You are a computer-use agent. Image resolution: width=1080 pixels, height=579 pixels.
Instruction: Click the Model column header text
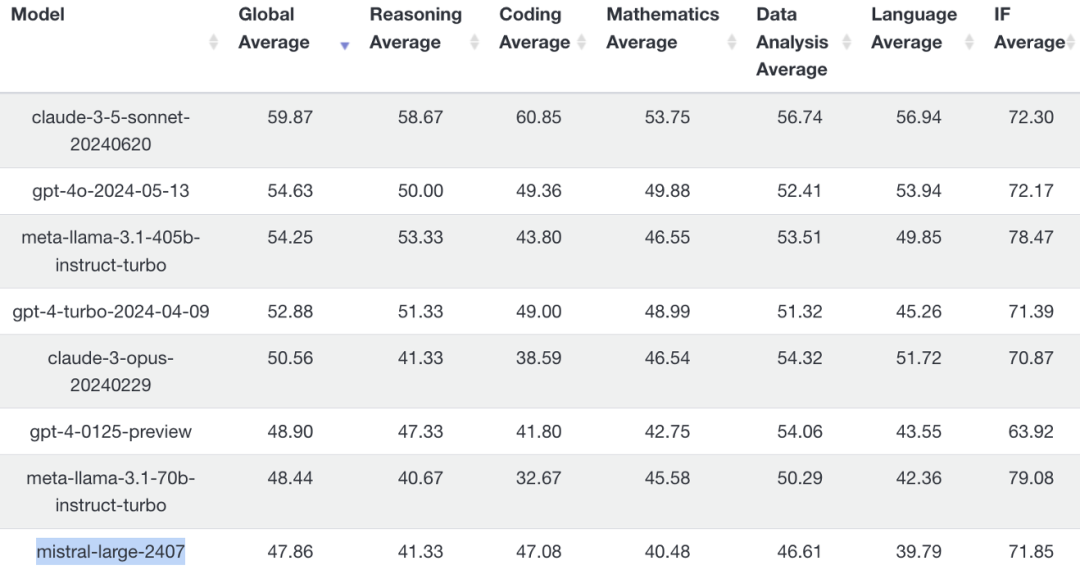coord(38,14)
